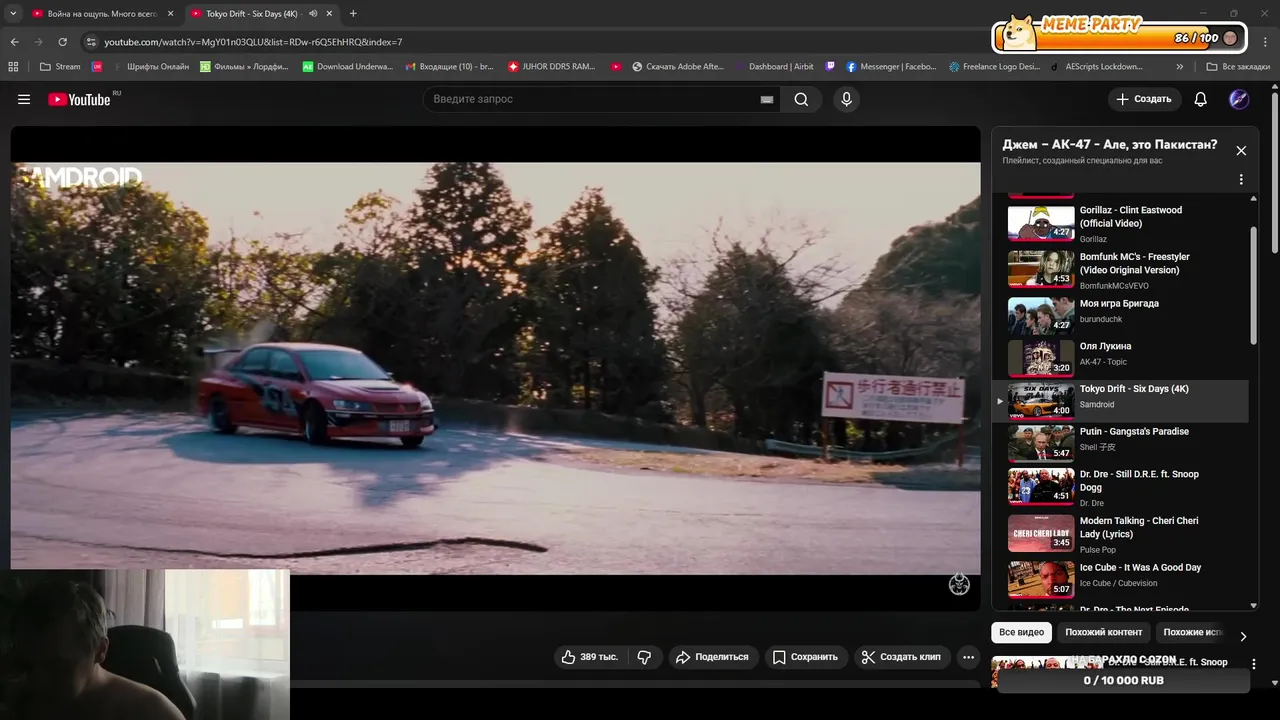Play Ice Cube - It Was A Good Day
The image size is (1280, 720).
click(x=1121, y=579)
